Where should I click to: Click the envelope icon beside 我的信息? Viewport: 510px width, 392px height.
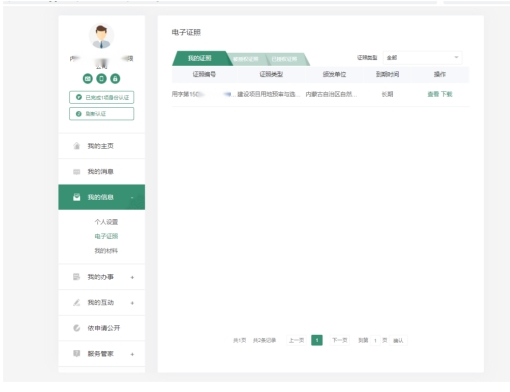pyautogui.click(x=77, y=197)
